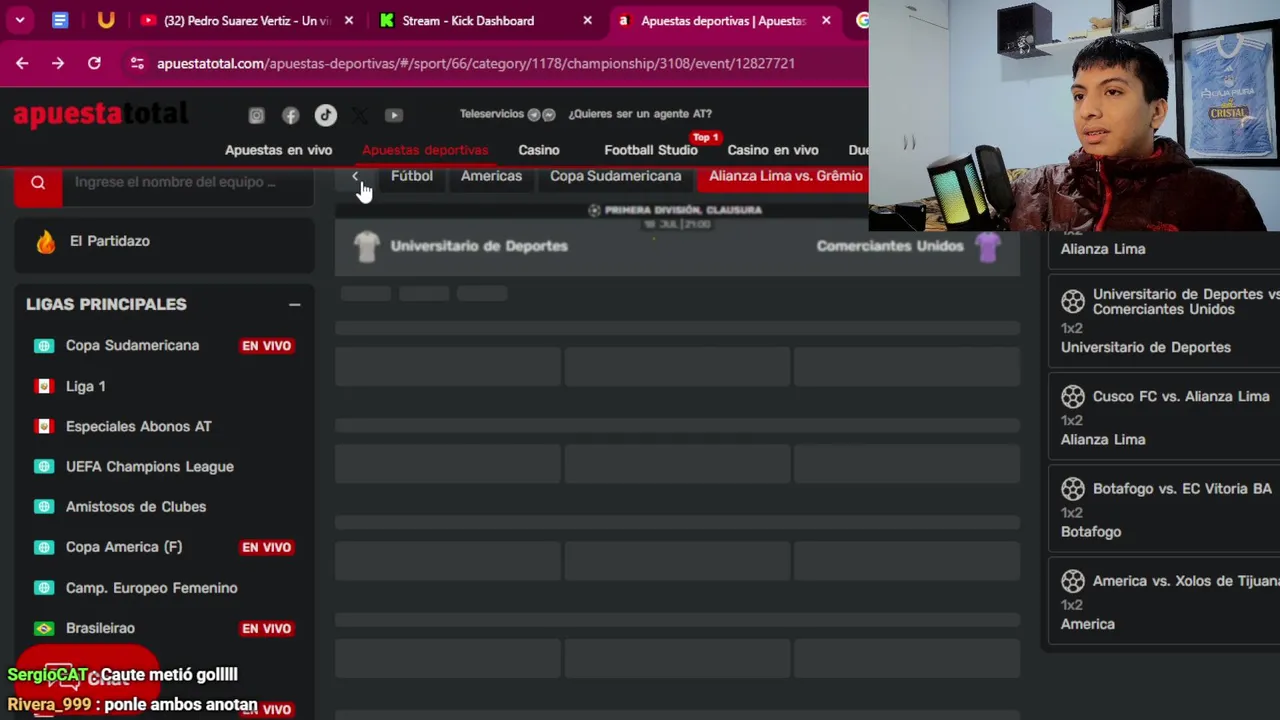Open Copa America (F) league
Viewport: 1280px width, 720px height.
point(124,547)
